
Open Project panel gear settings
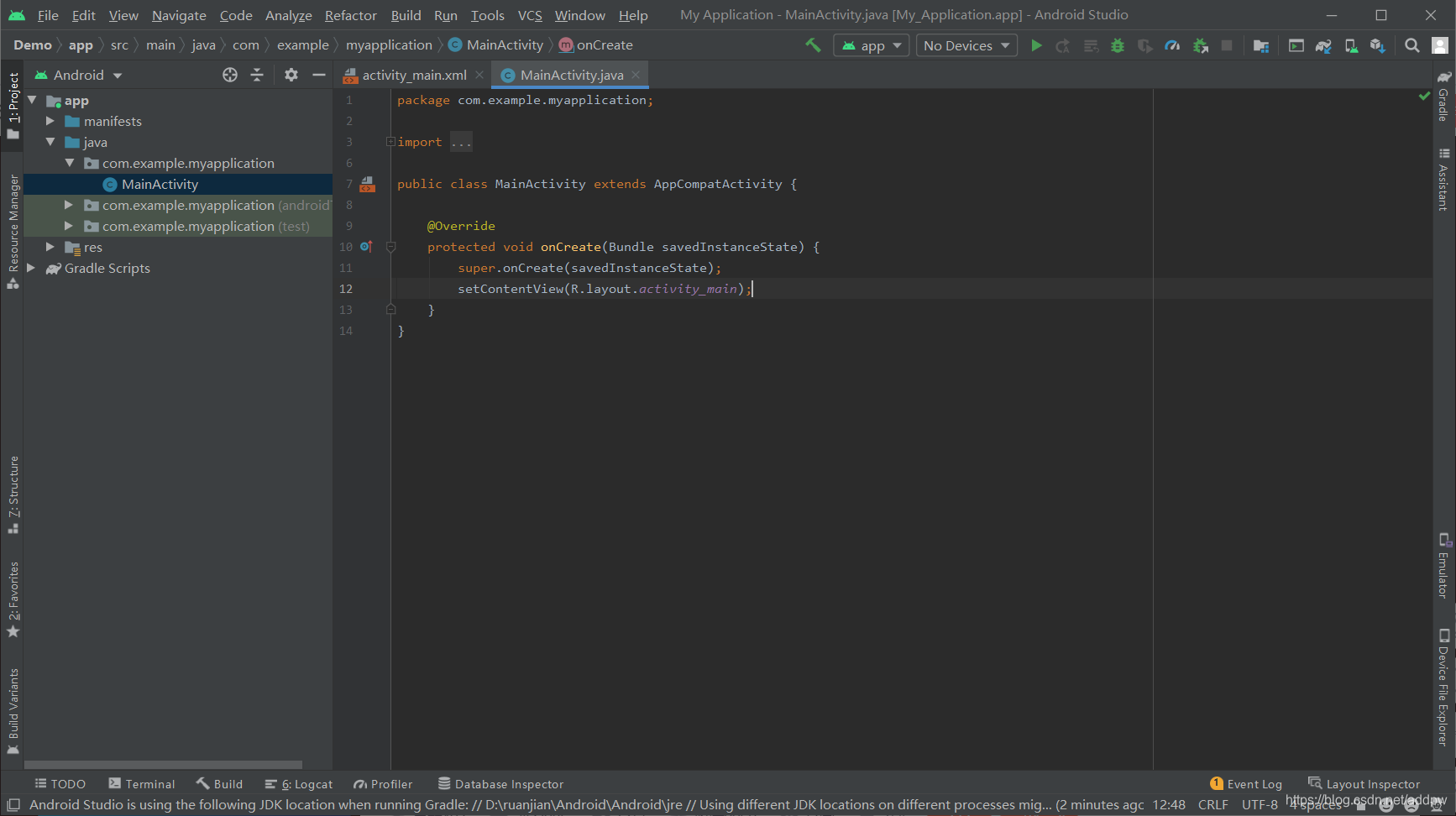291,75
